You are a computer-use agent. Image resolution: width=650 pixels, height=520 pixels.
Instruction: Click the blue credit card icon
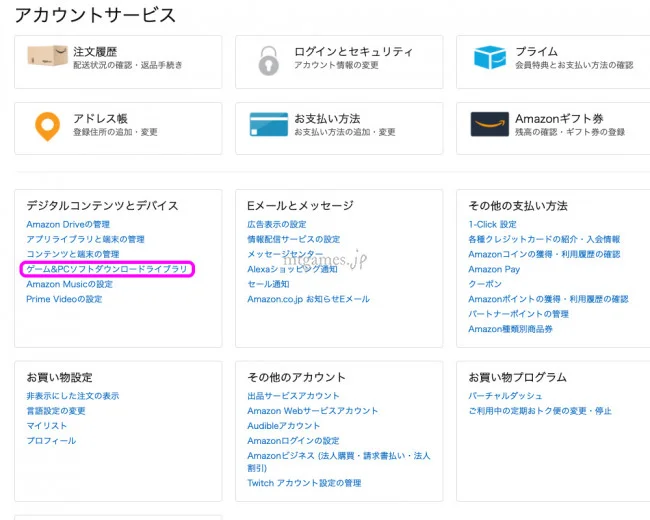click(269, 124)
